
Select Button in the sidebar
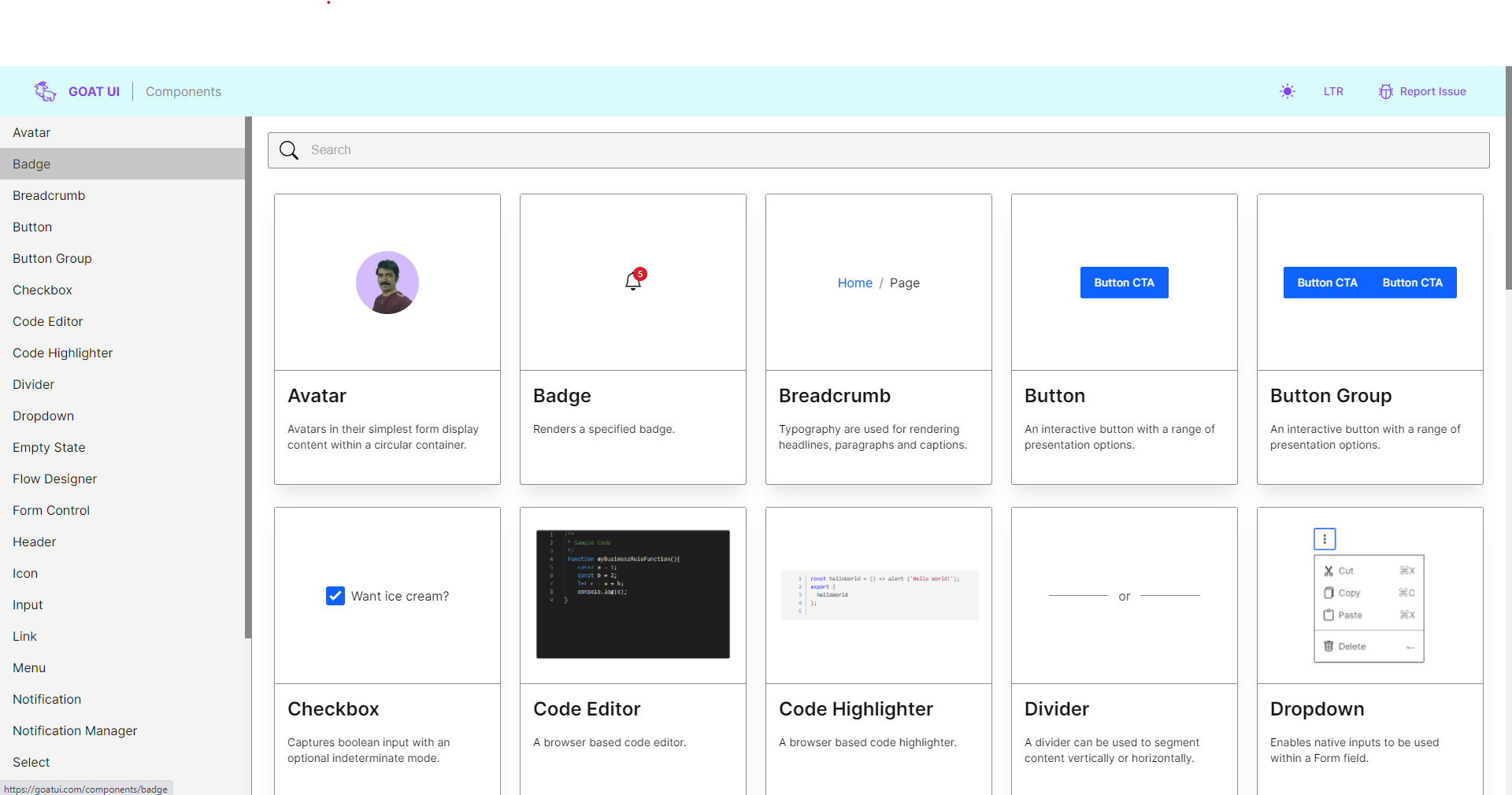point(122,227)
